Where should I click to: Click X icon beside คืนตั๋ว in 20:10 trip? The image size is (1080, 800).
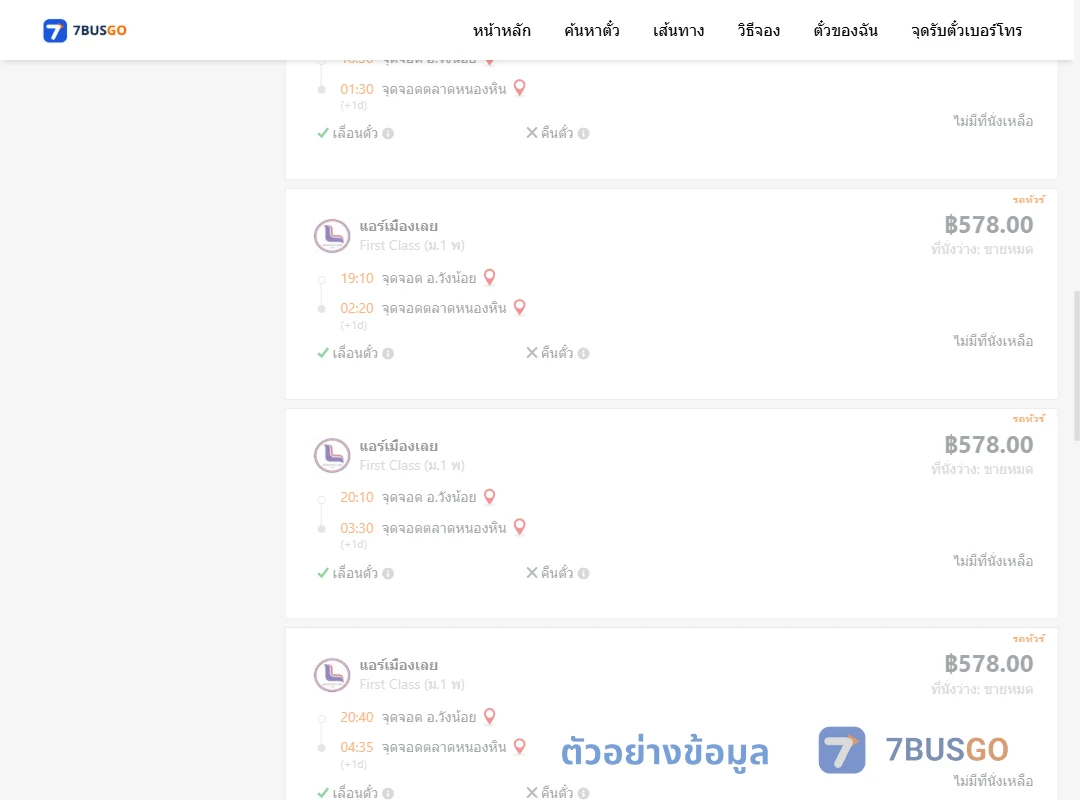(x=532, y=573)
